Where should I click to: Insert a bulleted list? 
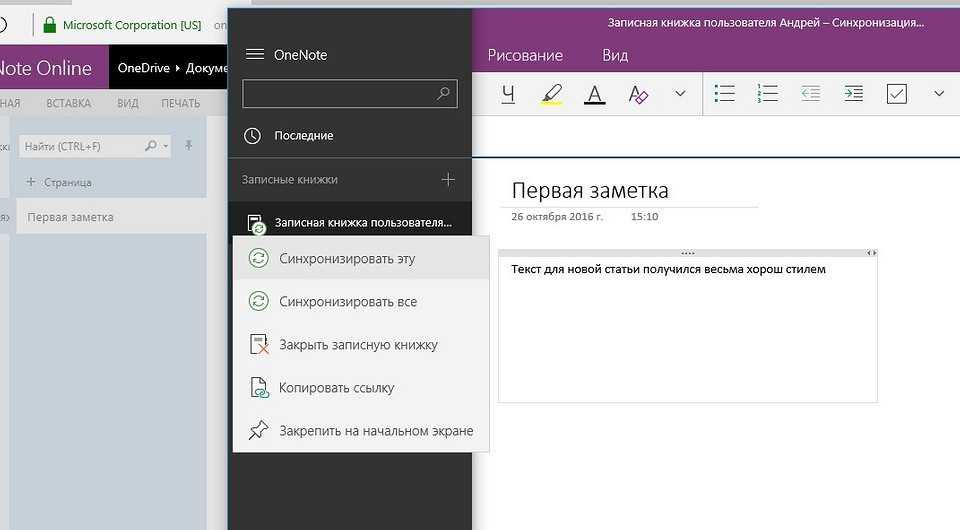click(724, 94)
